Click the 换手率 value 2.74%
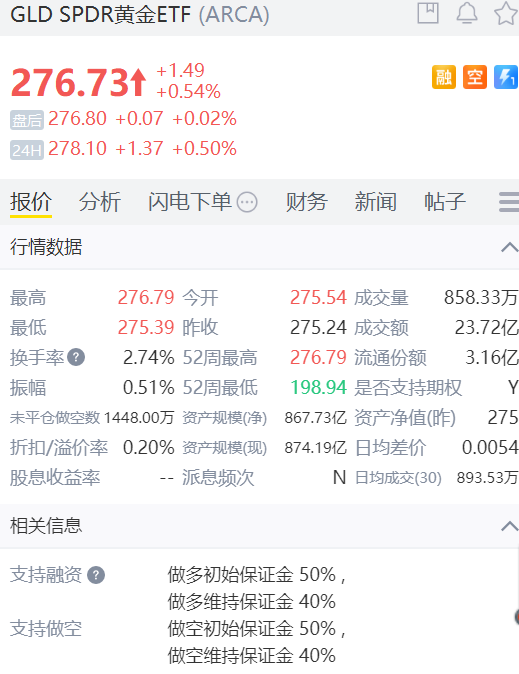This screenshot has width=519, height=674. [149, 358]
